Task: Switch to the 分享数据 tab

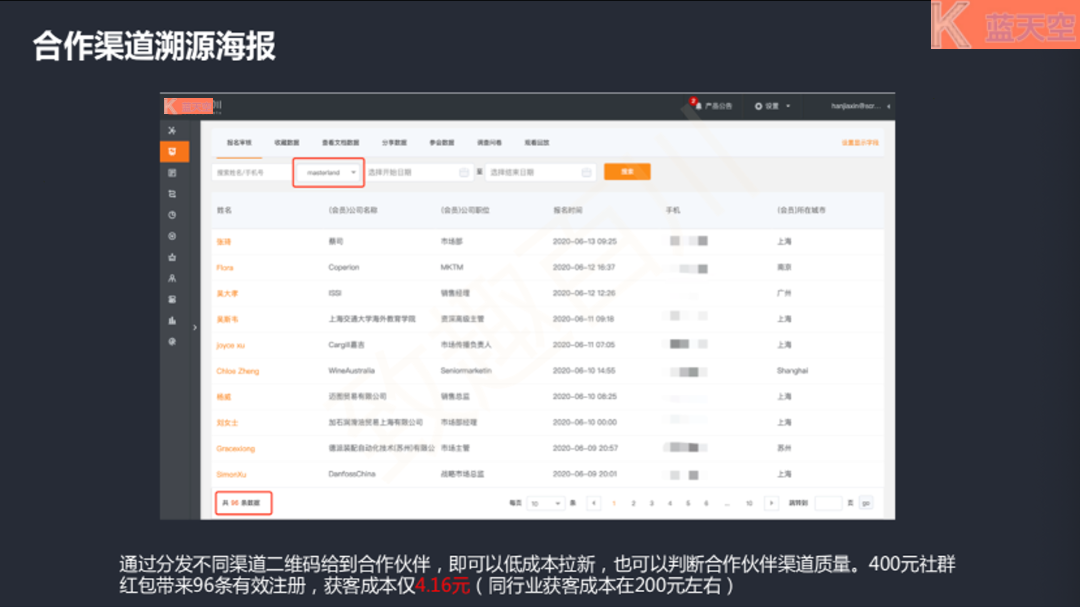Action: click(395, 143)
